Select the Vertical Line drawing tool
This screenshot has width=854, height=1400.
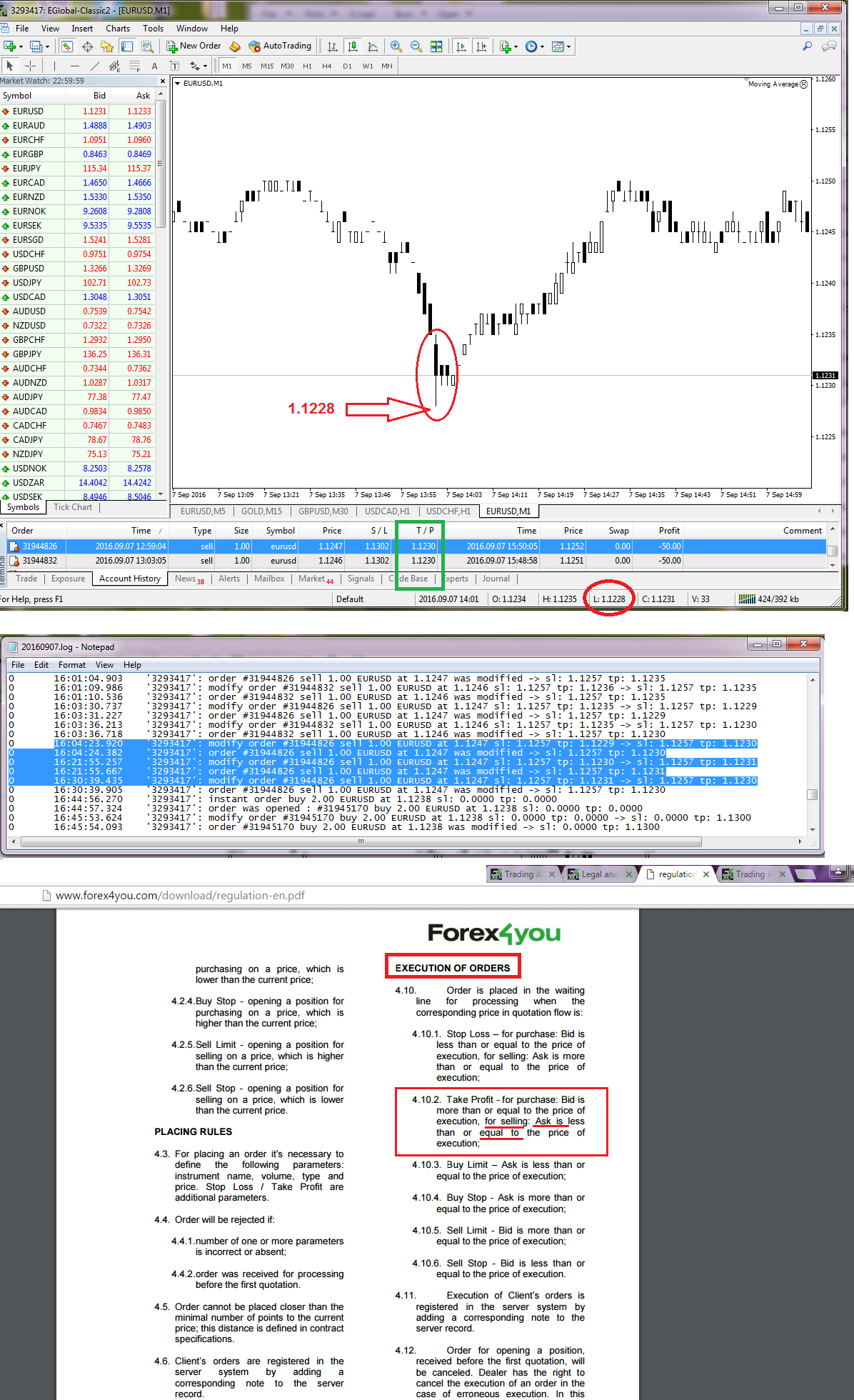[54, 66]
